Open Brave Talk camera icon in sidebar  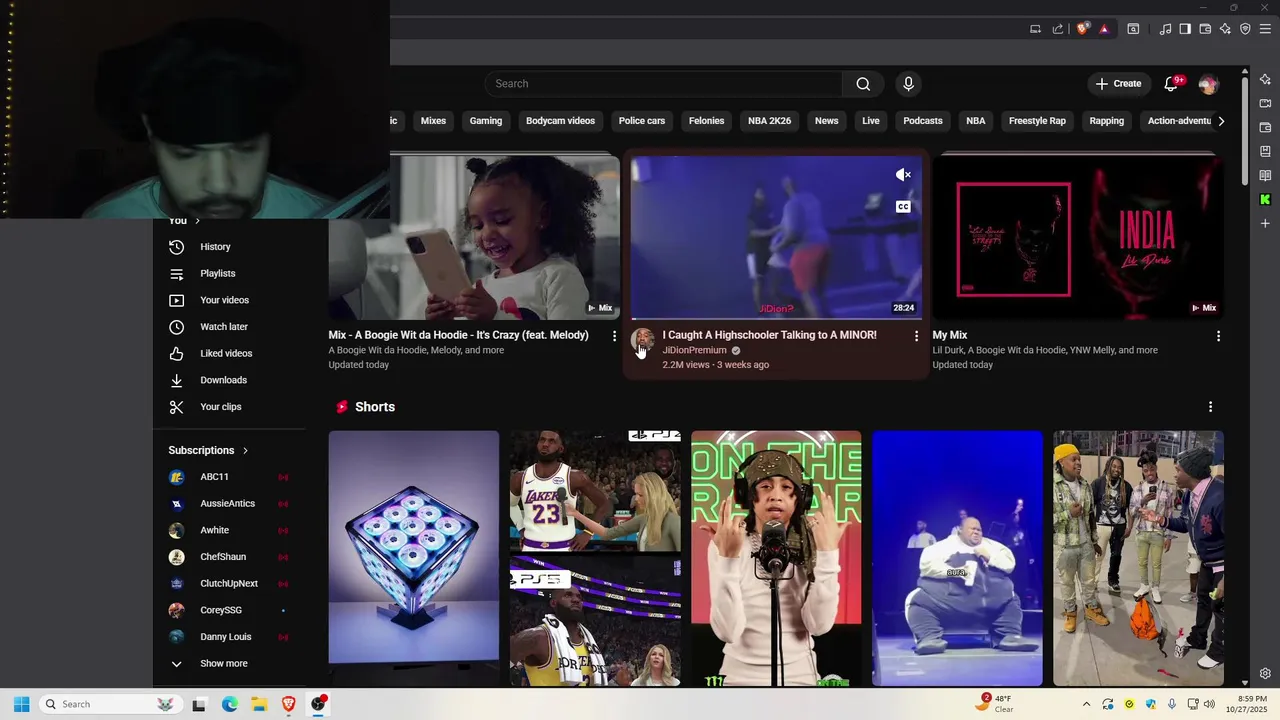(x=1265, y=103)
